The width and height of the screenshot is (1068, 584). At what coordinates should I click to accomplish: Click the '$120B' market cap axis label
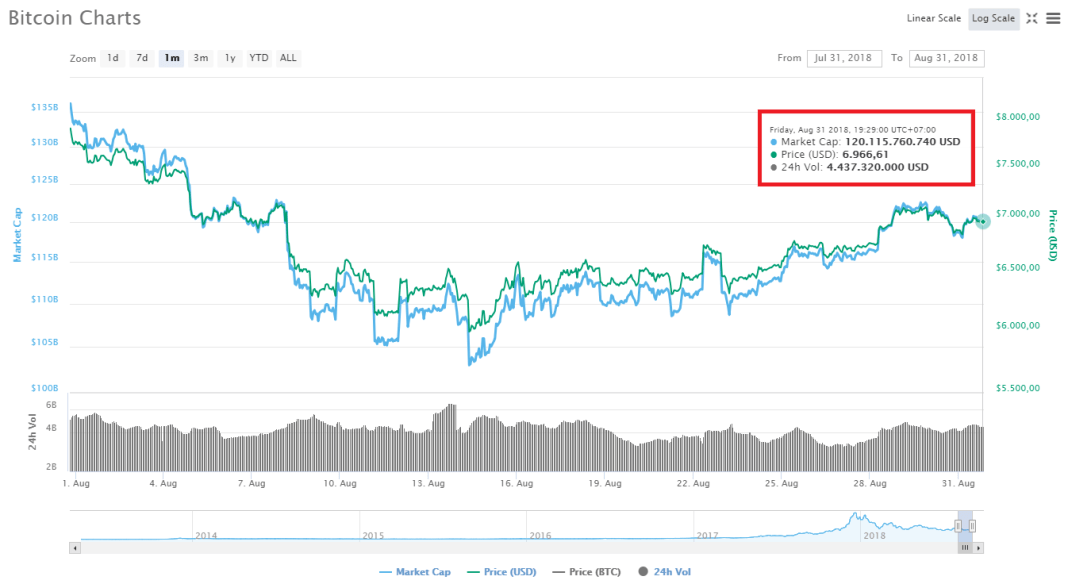tap(45, 217)
